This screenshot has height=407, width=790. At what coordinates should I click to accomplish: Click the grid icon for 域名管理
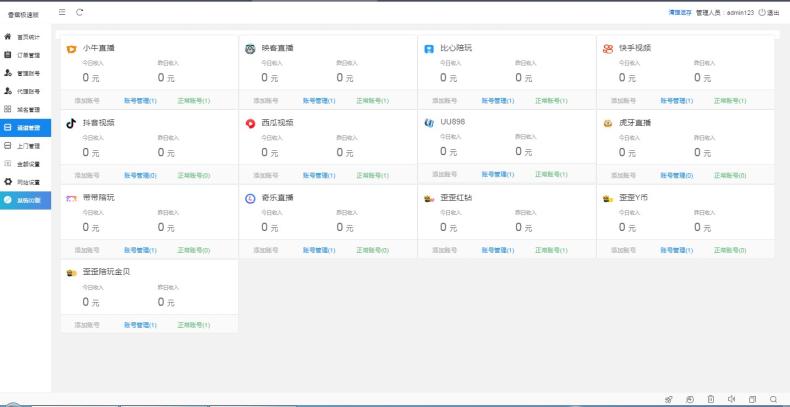pos(8,109)
